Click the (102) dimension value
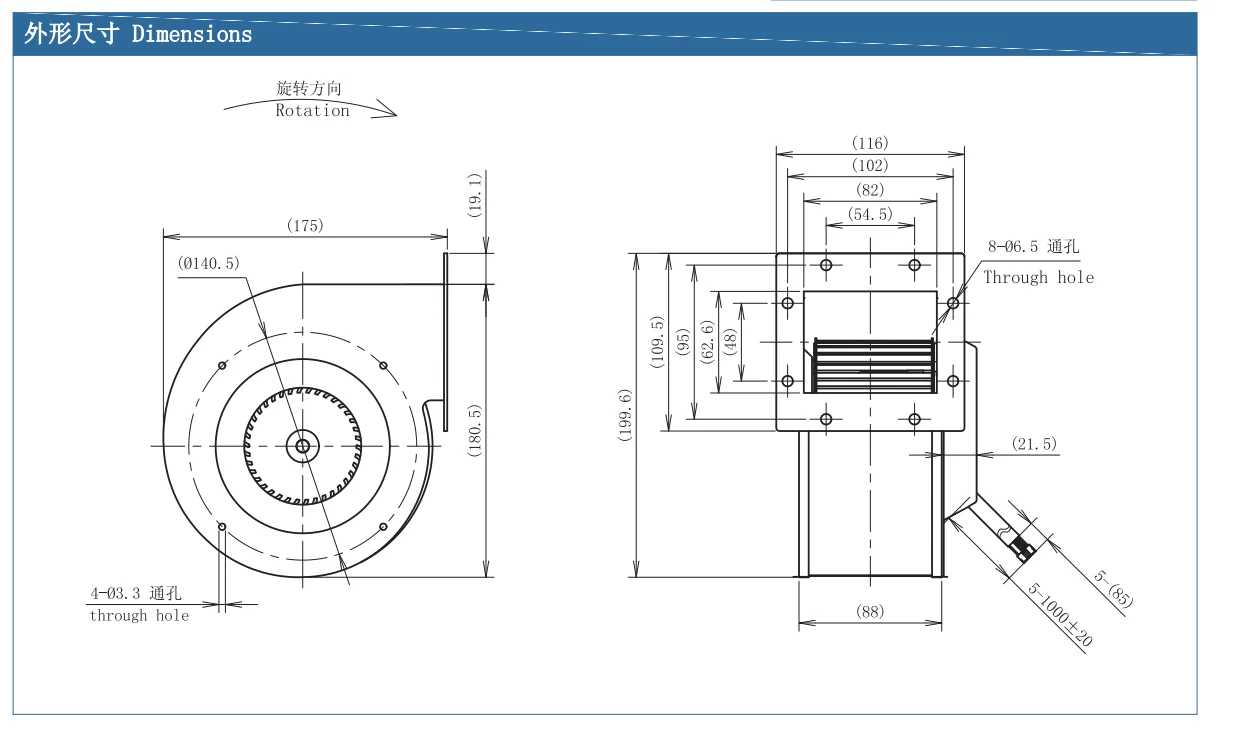 (x=870, y=165)
